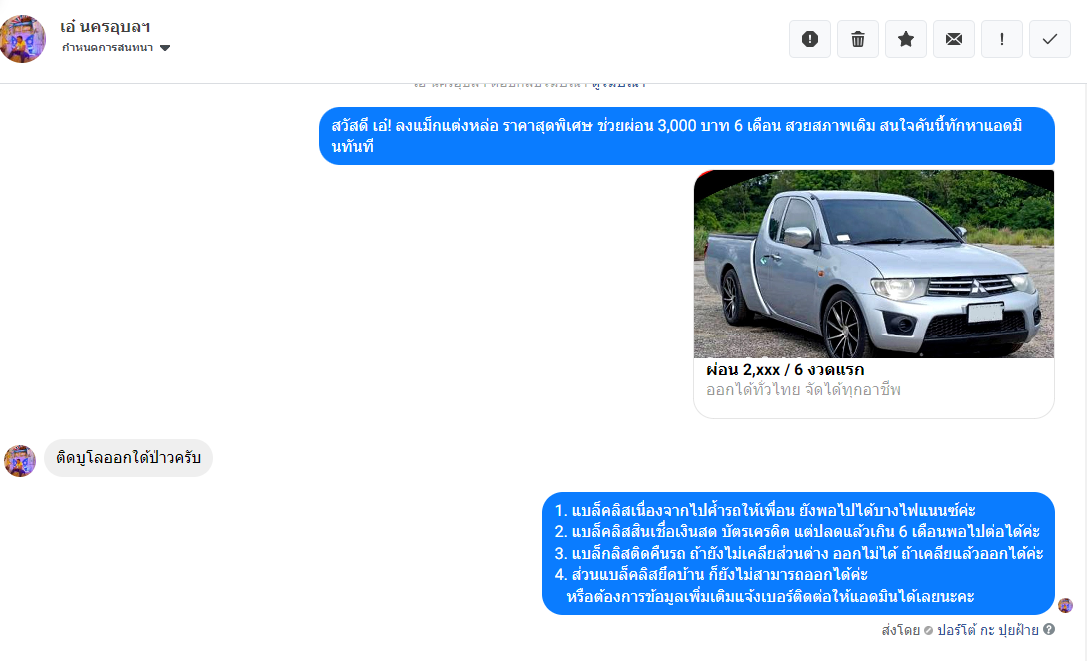Click reply line '2. แบล็คลิสสินเชื่อเงินสด'

click(797, 531)
